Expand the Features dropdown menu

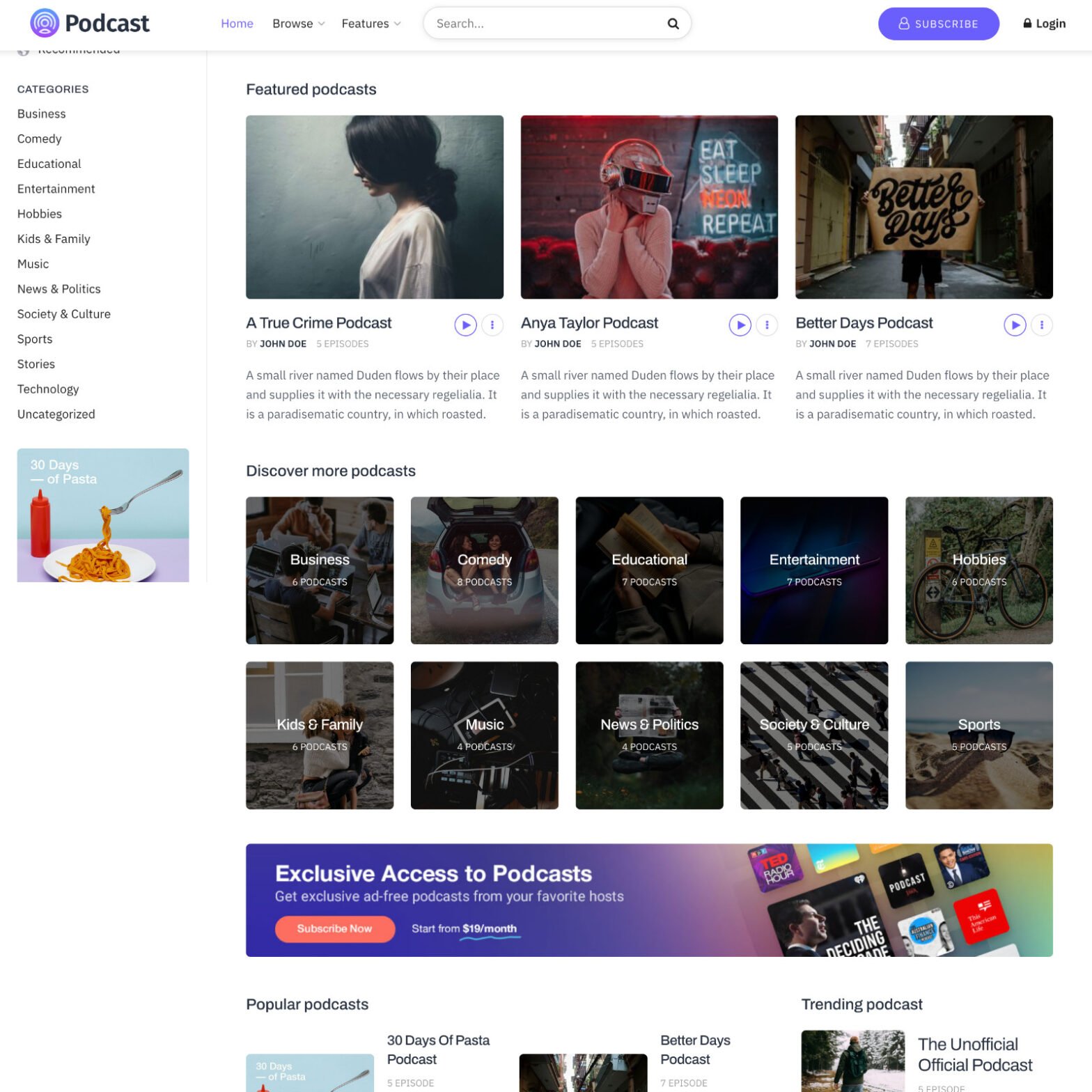point(370,24)
